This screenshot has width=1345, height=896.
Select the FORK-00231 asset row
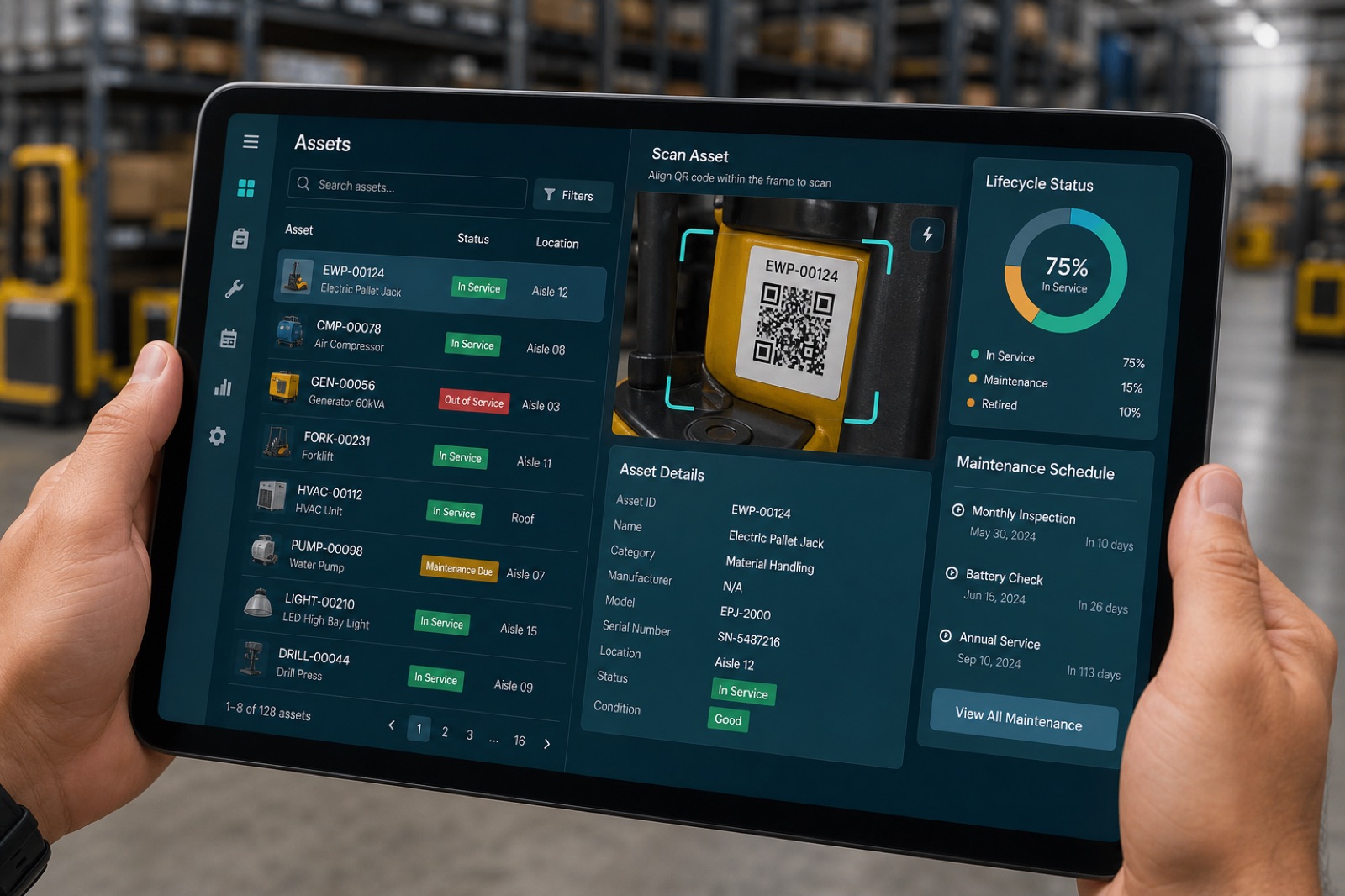(x=421, y=451)
